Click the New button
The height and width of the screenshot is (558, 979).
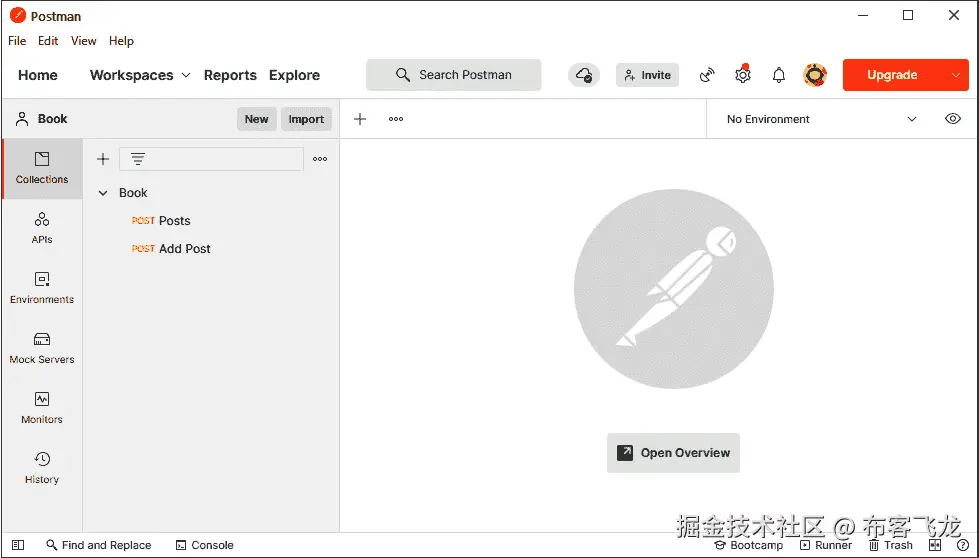coord(257,119)
